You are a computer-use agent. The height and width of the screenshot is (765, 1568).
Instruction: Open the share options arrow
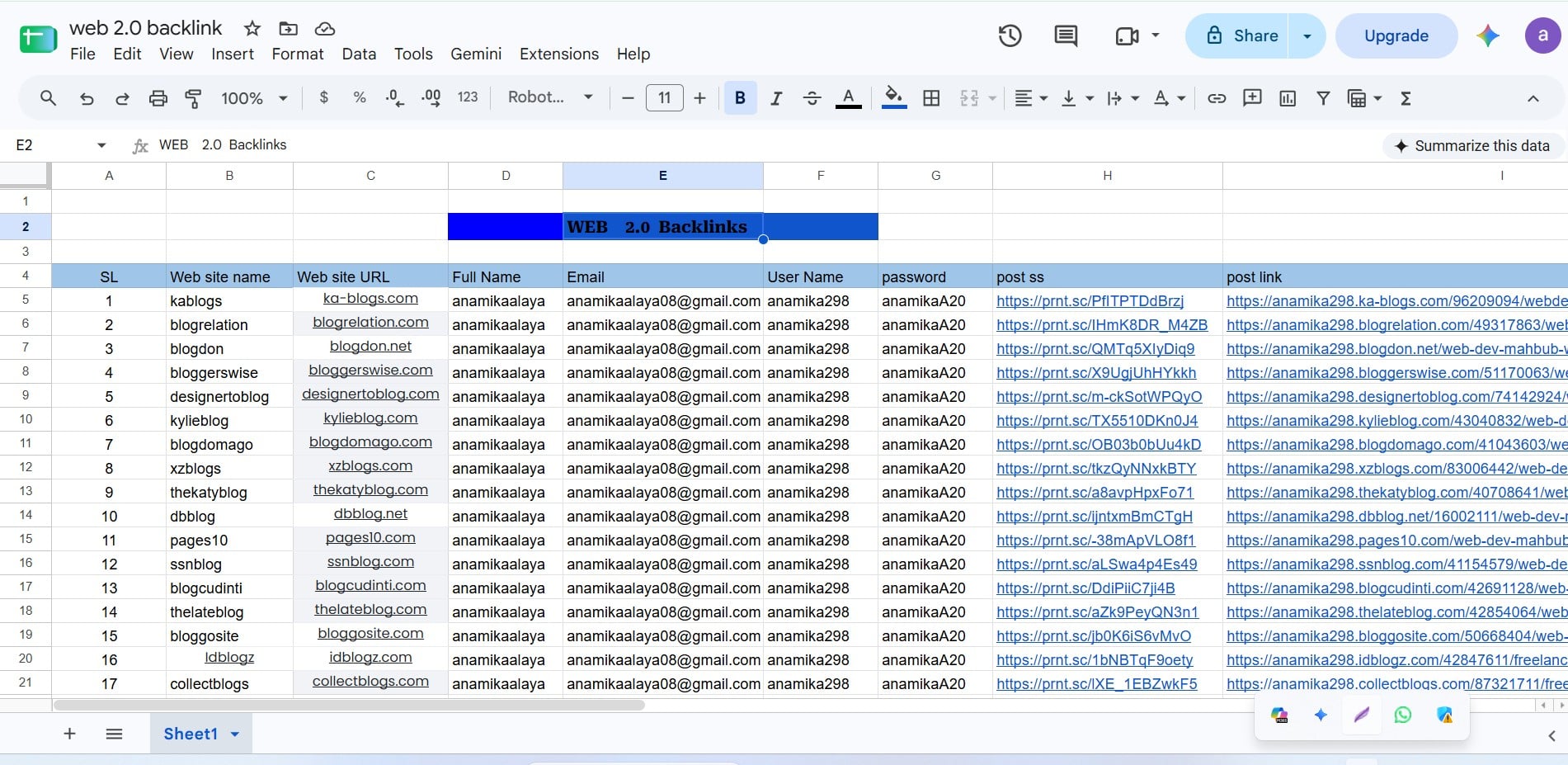[x=1307, y=35]
